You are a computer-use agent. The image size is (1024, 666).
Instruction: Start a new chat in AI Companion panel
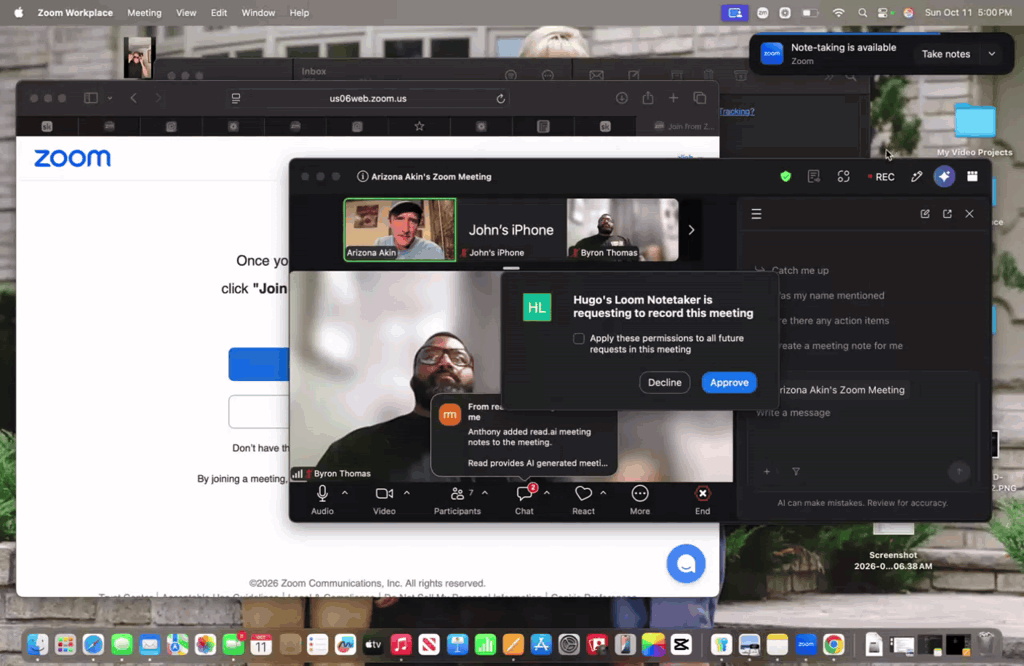[x=925, y=214]
